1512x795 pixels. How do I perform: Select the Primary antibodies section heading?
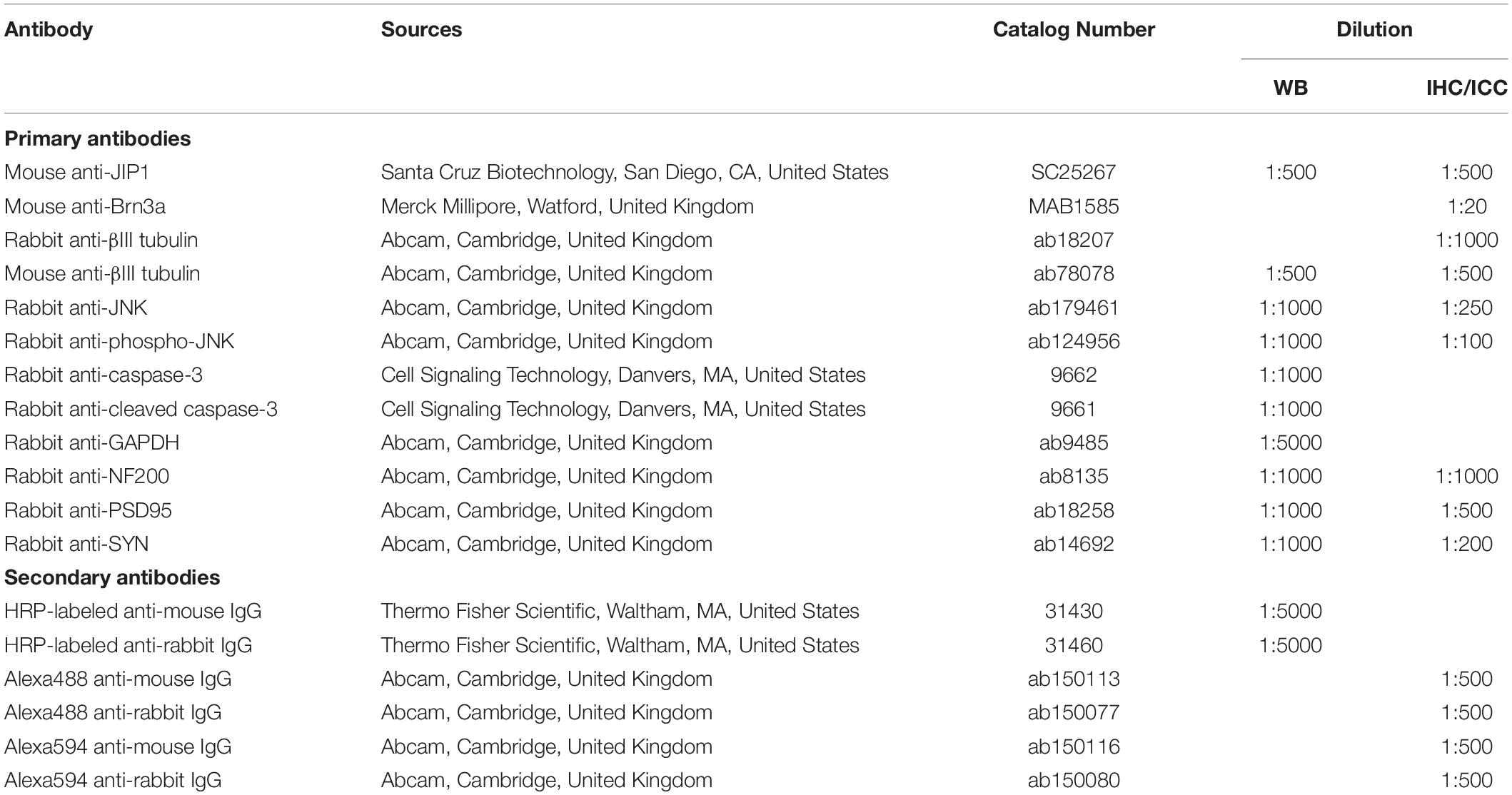(98, 138)
